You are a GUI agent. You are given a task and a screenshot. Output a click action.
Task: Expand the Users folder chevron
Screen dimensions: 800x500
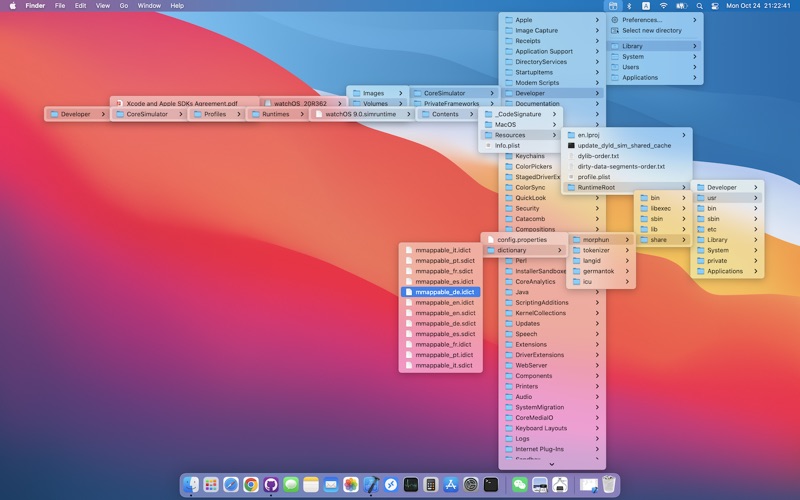click(x=694, y=67)
